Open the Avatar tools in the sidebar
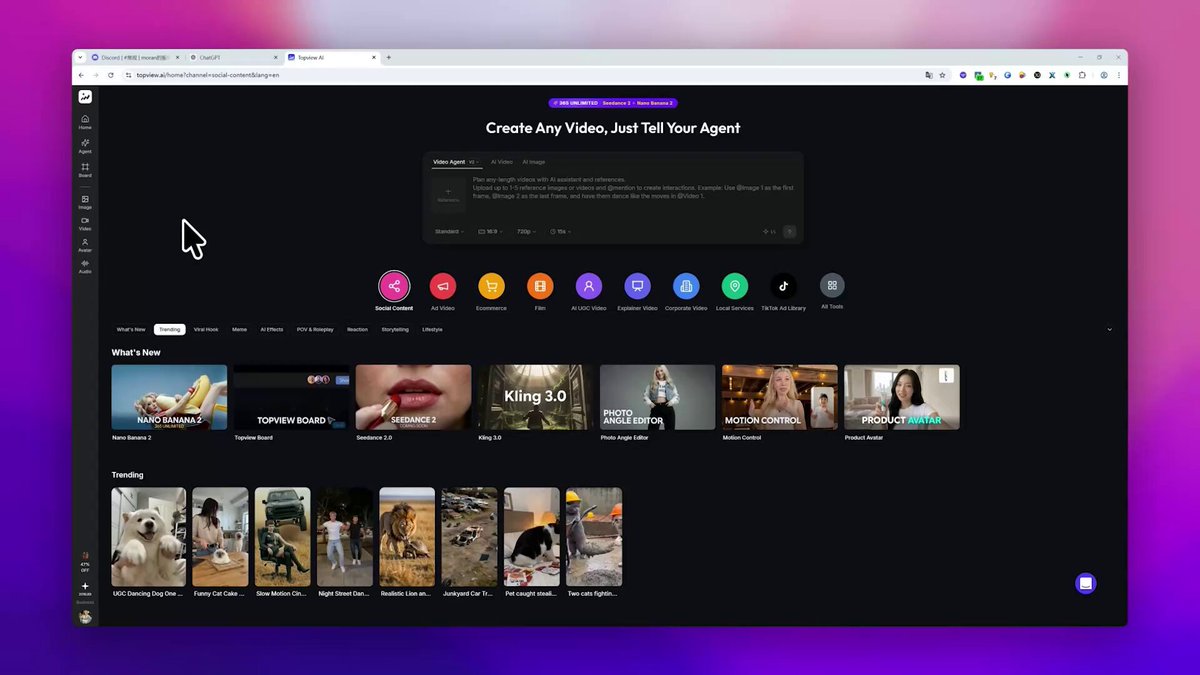Image resolution: width=1200 pixels, height=675 pixels. point(85,245)
